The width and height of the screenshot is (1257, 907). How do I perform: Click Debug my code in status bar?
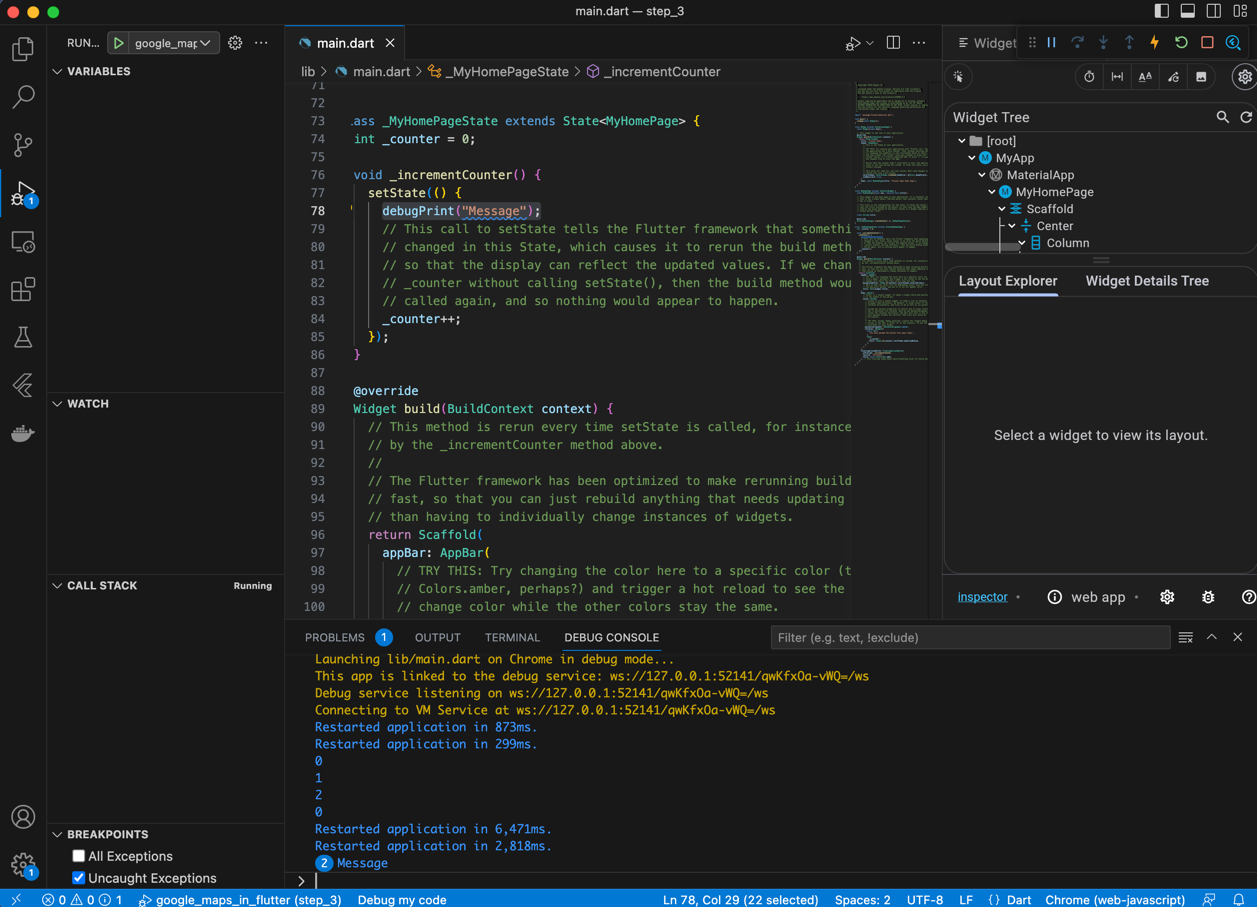(x=402, y=899)
